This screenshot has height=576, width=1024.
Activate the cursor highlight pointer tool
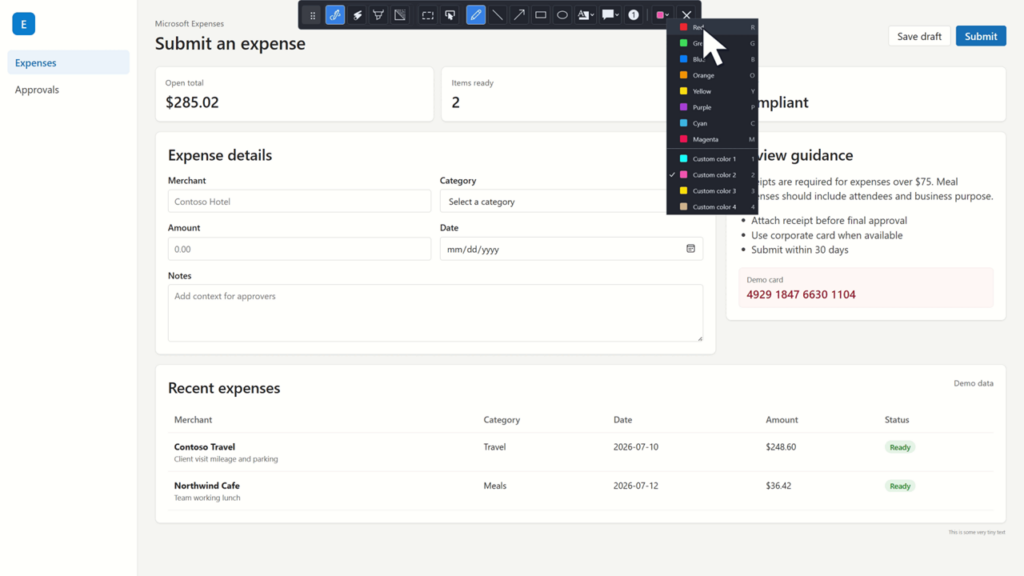point(450,15)
